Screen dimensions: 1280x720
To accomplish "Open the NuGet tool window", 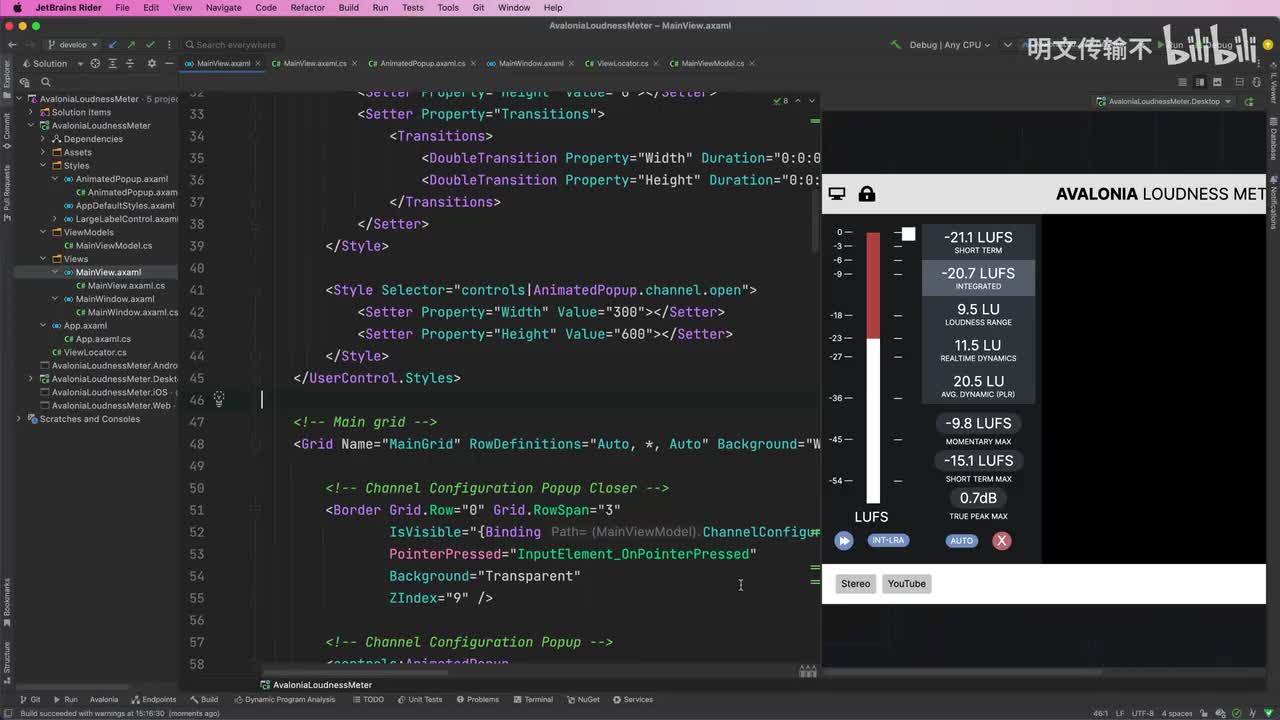I will click(x=582, y=700).
